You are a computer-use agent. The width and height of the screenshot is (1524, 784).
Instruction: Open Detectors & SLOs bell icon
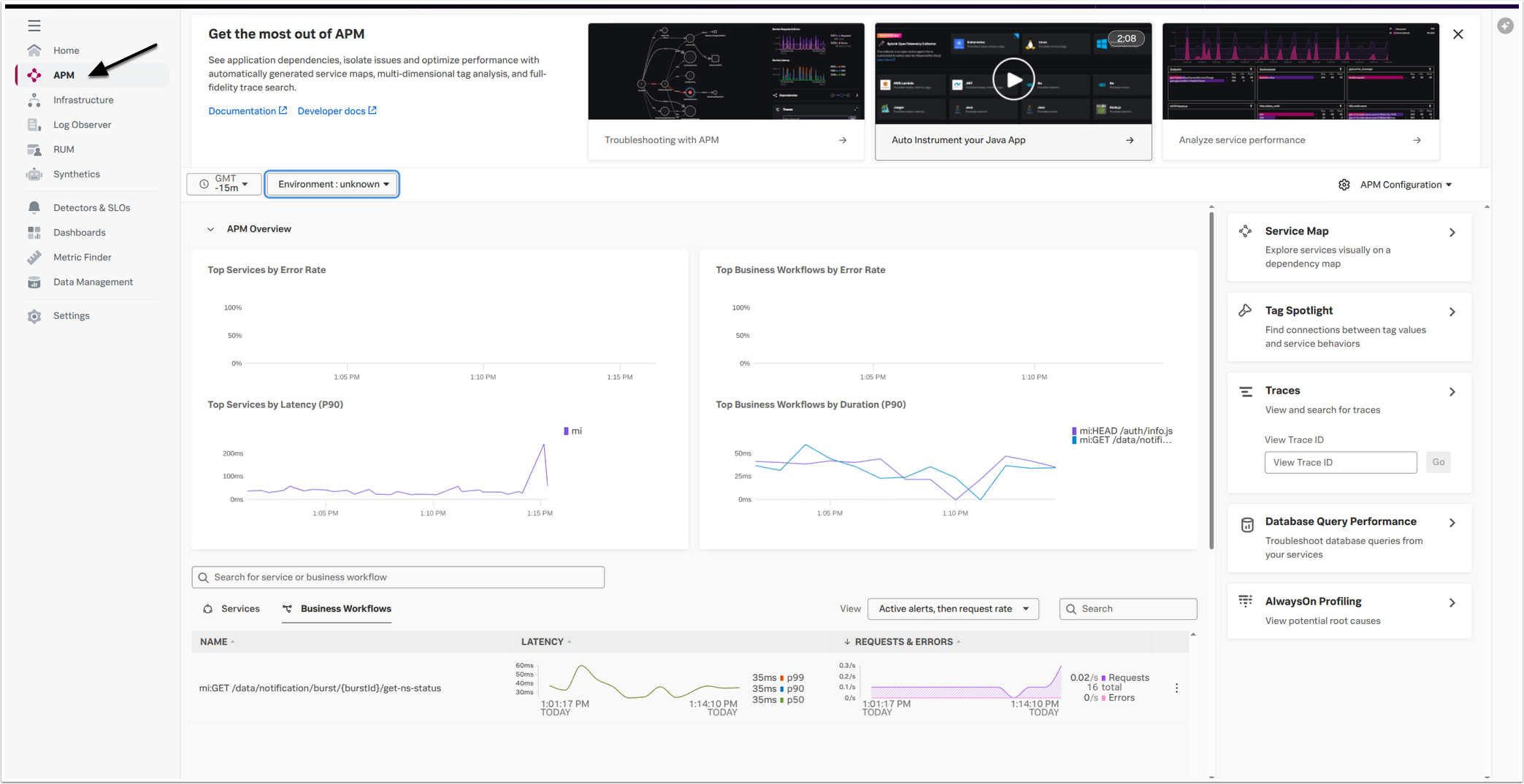coord(34,208)
